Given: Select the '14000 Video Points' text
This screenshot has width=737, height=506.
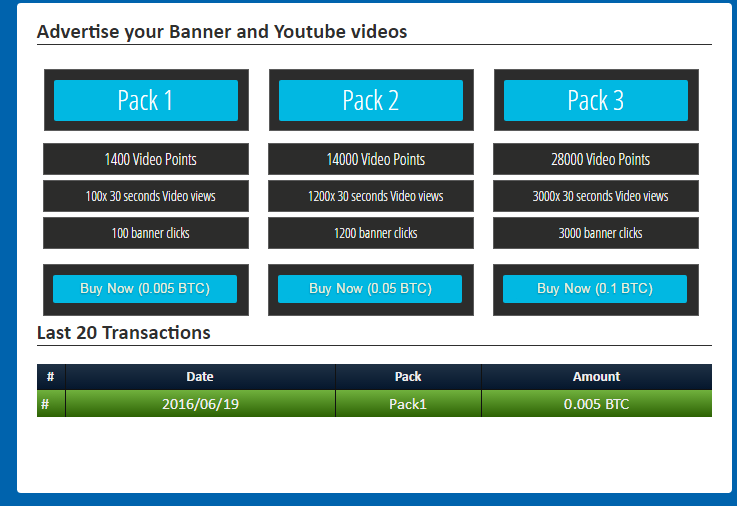Looking at the screenshot, I should click(376, 159).
